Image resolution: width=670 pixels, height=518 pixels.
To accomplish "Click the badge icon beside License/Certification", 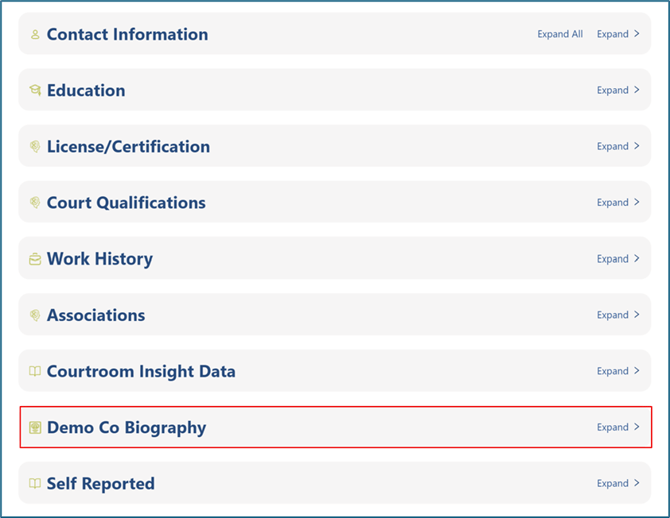I will (x=35, y=147).
